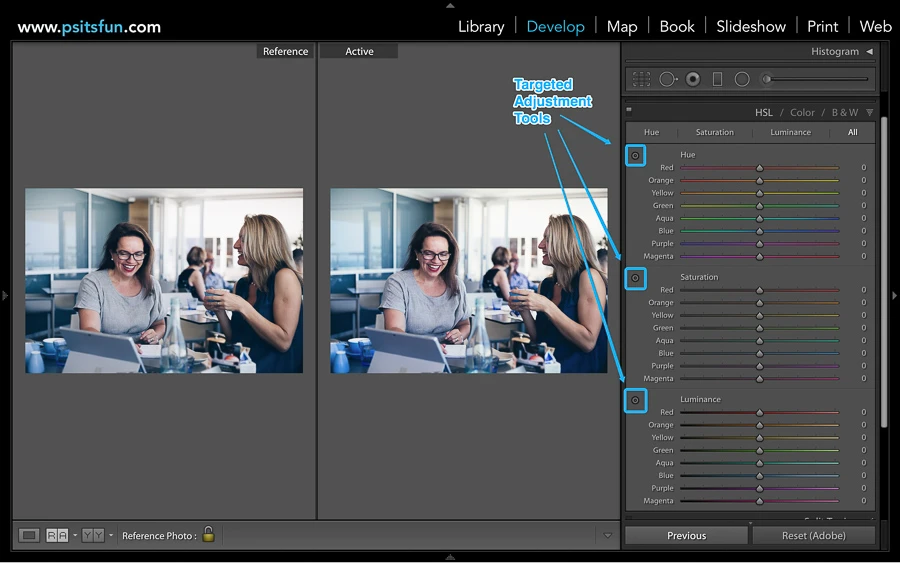Screen dimensions: 900x563
Task: Click the Luminance Magenta value field
Action: pos(863,500)
